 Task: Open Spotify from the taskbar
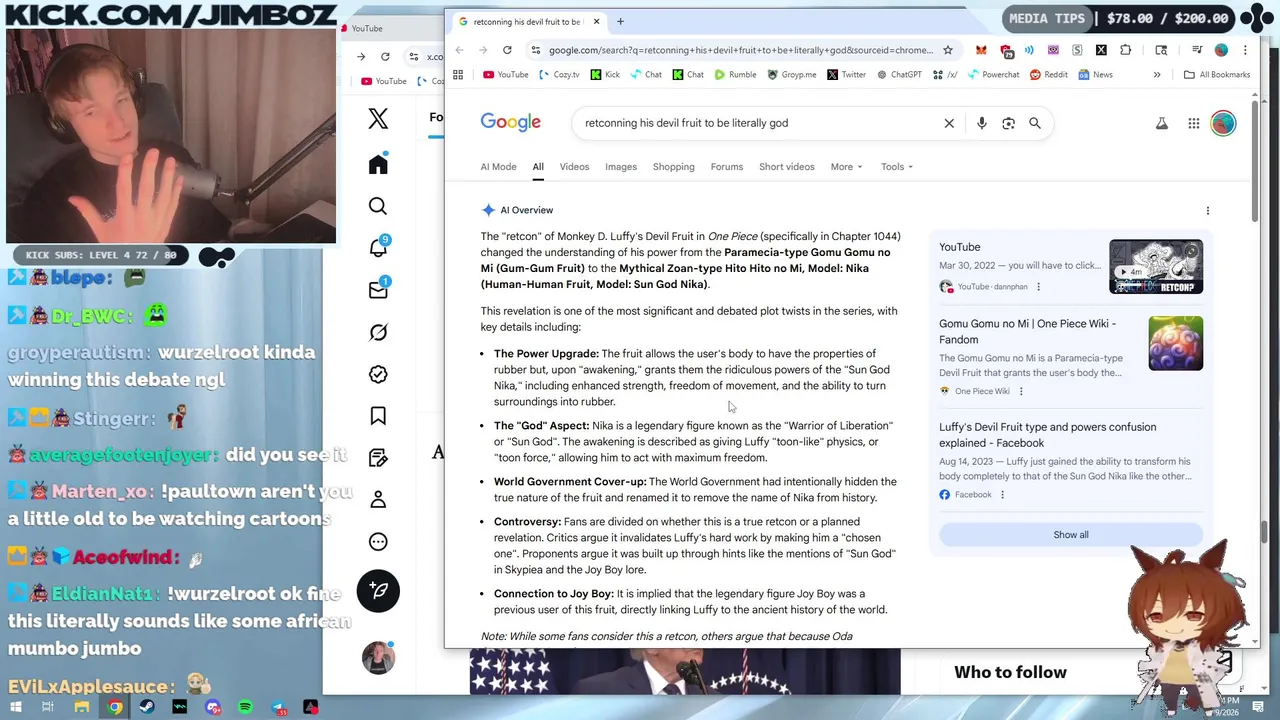point(245,708)
